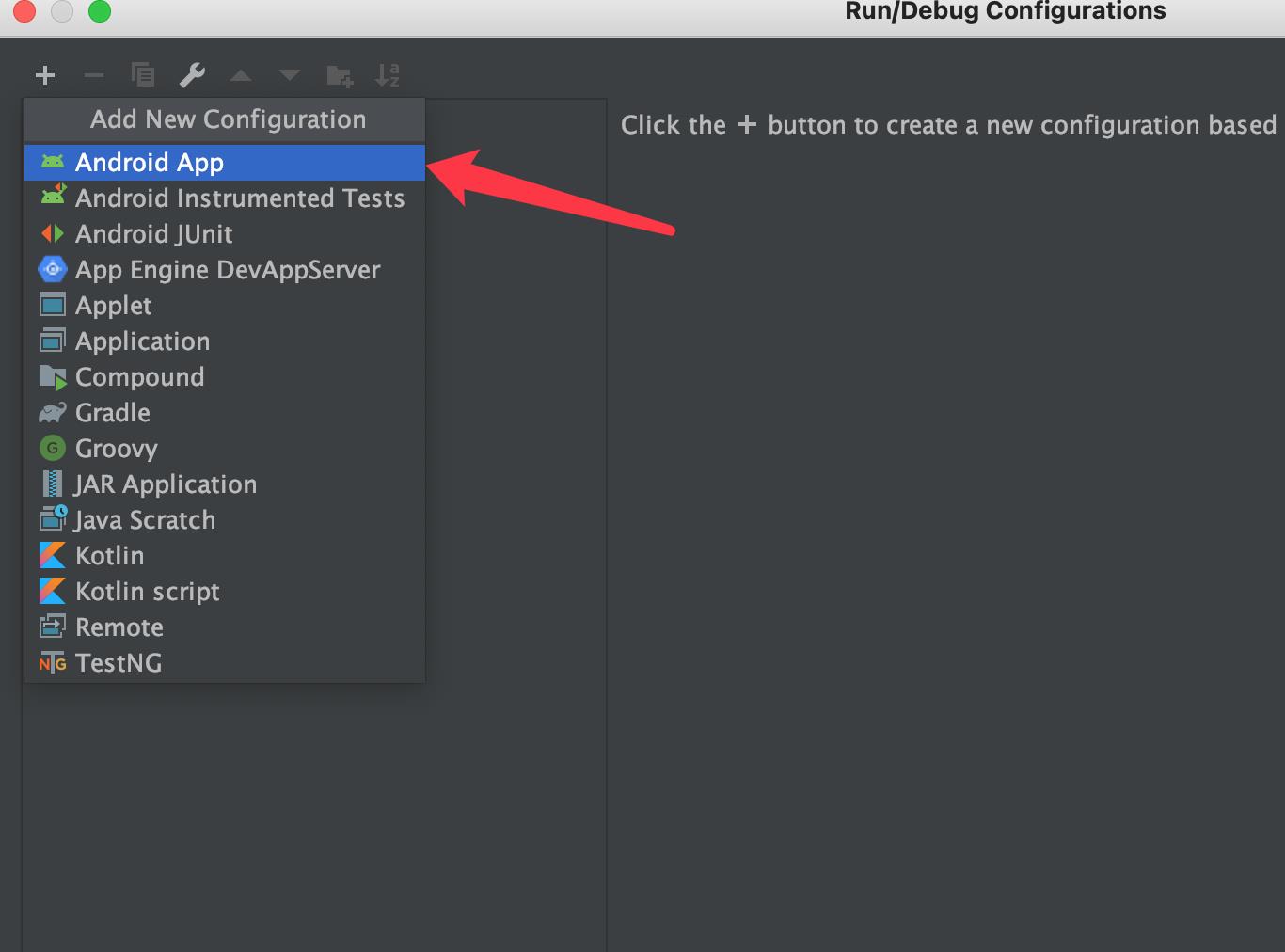Click the Add New Configuration popup header
Screen dimensions: 1285x952
click(225, 120)
